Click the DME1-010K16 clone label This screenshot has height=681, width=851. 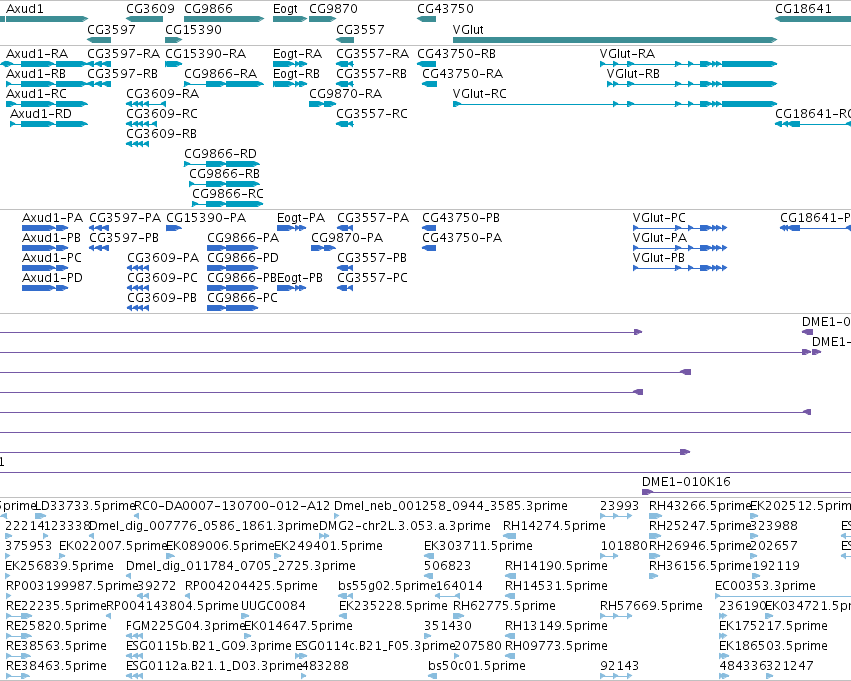point(686,481)
